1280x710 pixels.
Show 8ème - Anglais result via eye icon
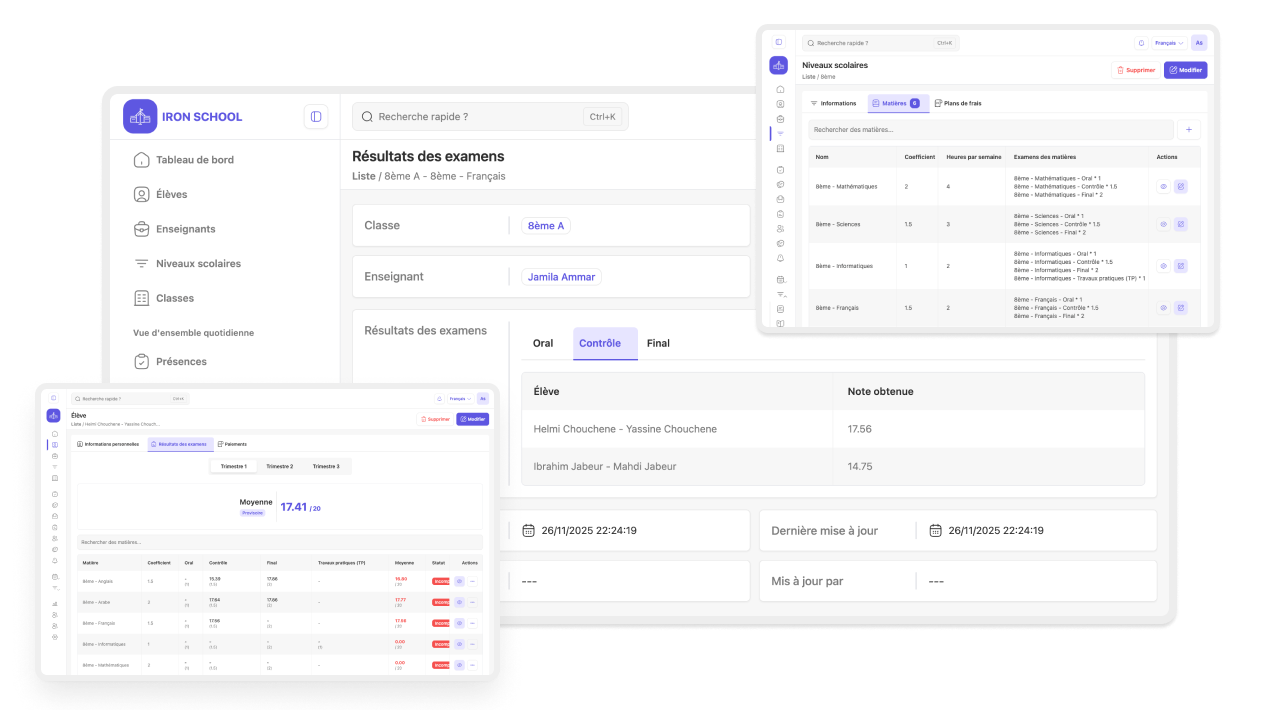(459, 581)
